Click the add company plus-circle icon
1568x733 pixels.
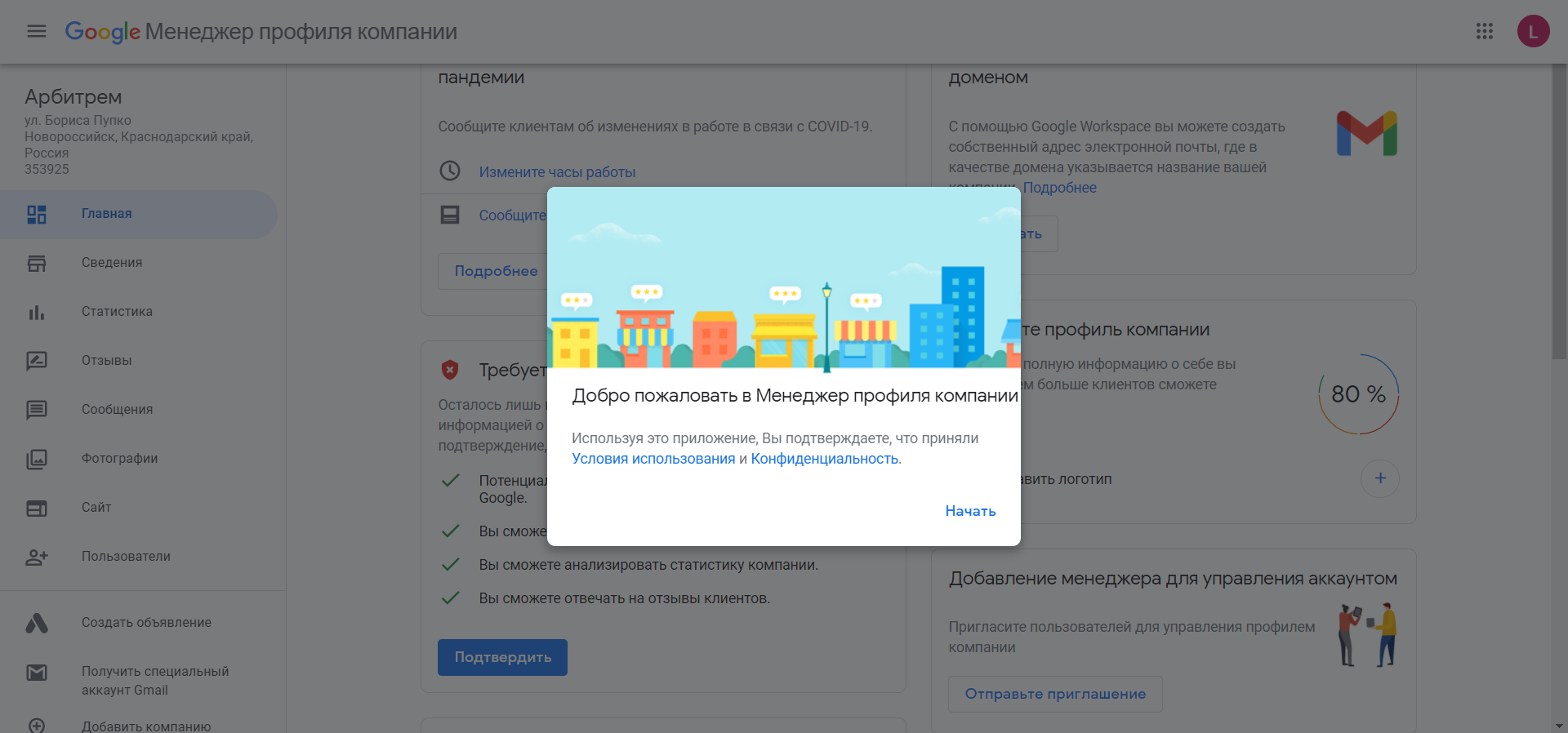coord(37,726)
